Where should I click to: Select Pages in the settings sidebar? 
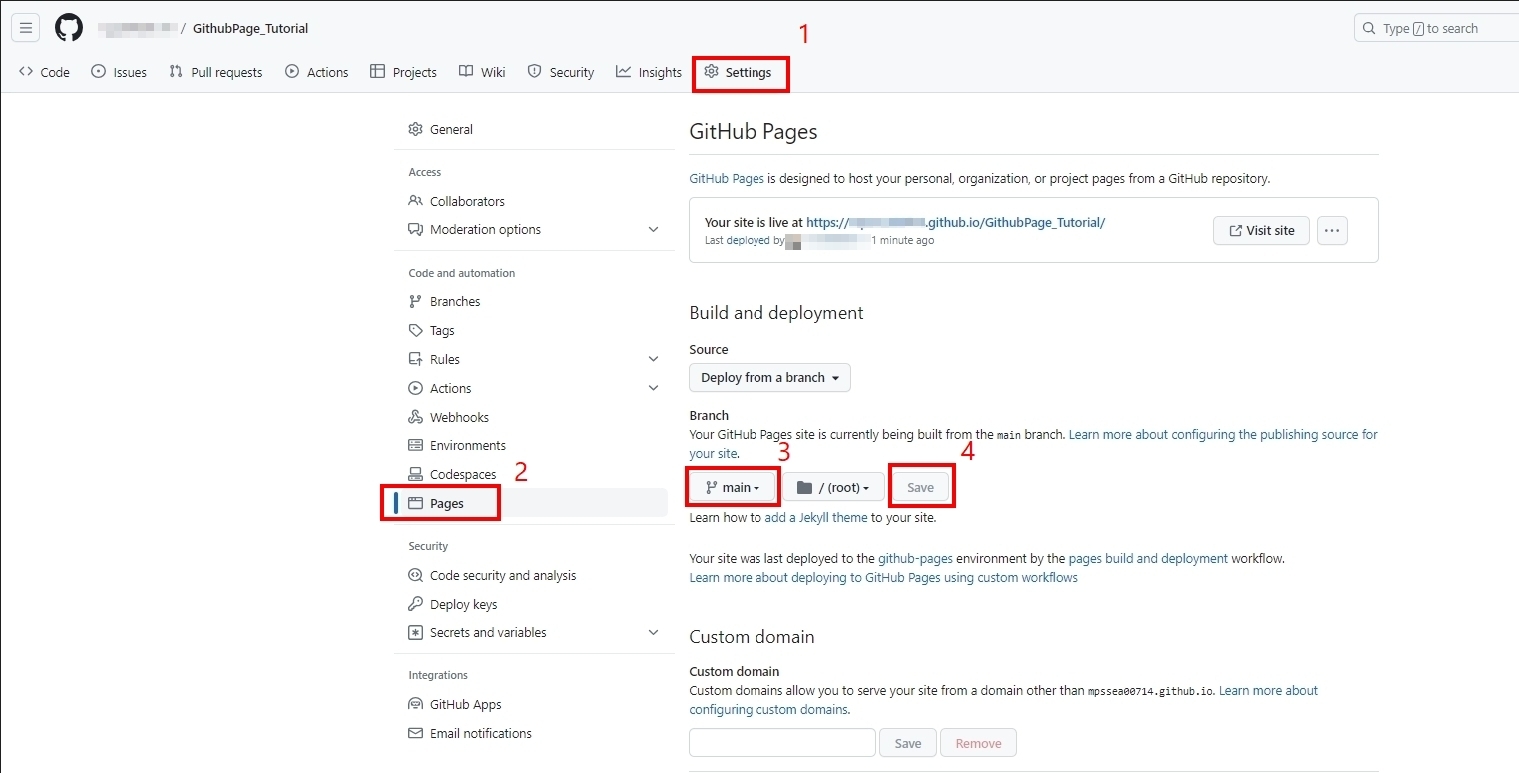coord(534,503)
